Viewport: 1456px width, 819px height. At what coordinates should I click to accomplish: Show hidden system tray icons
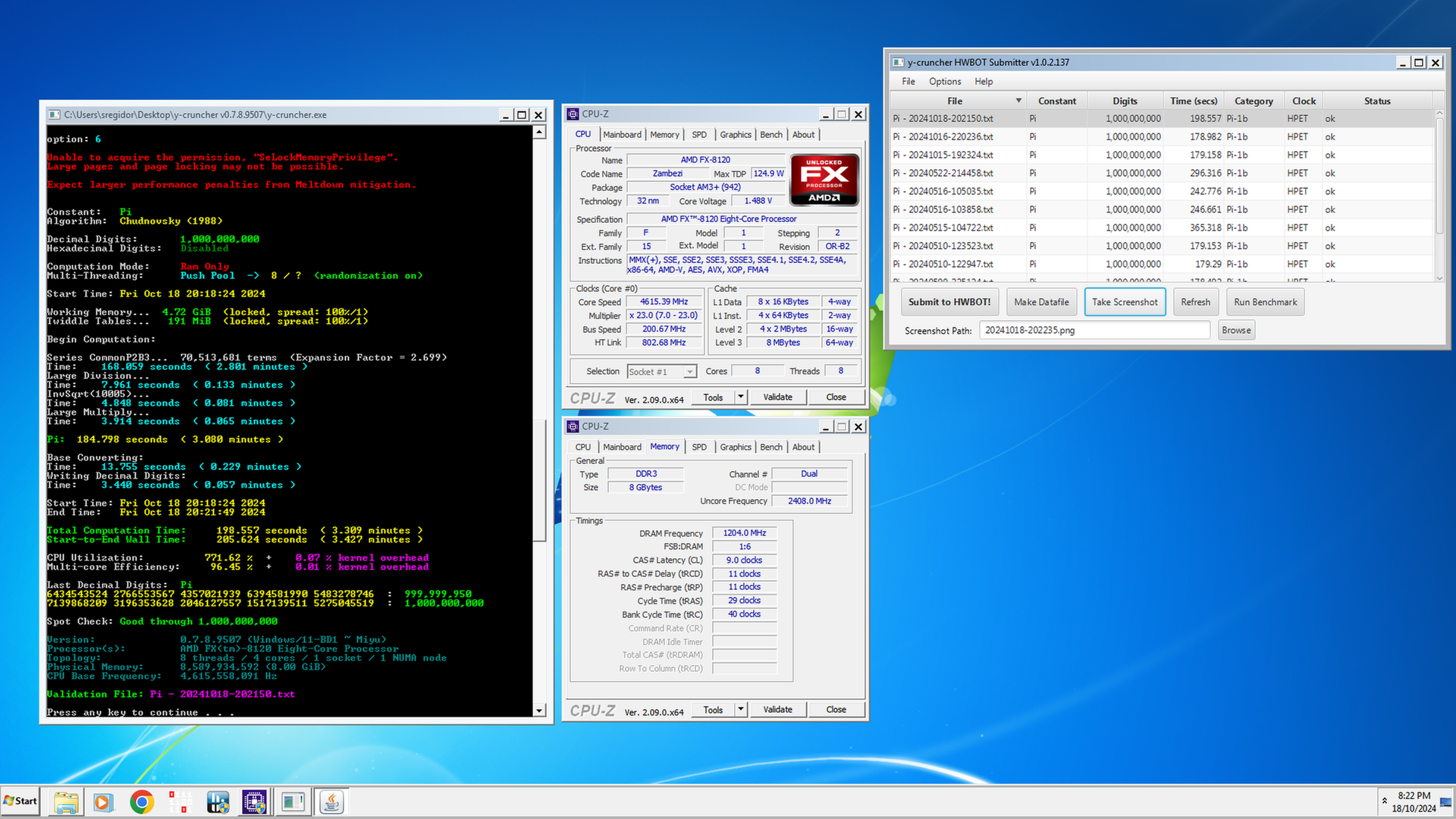click(x=1385, y=801)
